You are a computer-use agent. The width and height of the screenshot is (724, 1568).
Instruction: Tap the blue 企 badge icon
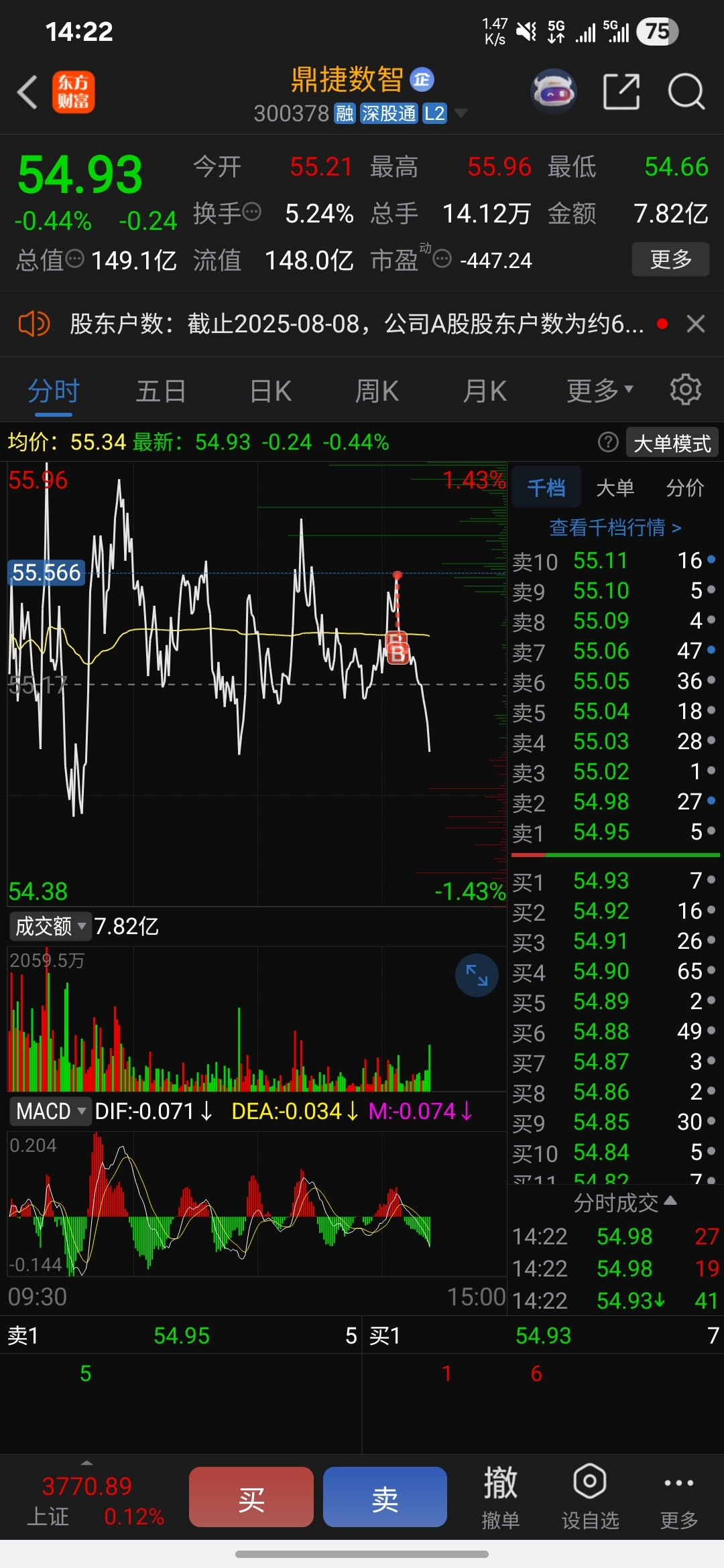coord(422,80)
